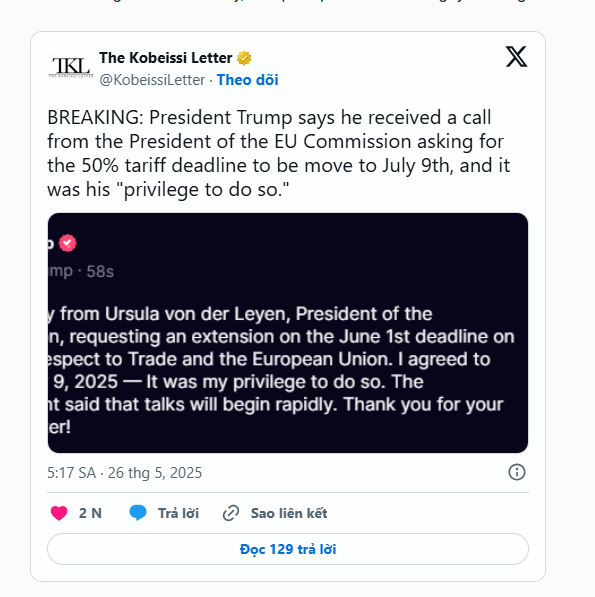Open the @KobeissiLetter handle
The image size is (595, 597).
point(152,80)
